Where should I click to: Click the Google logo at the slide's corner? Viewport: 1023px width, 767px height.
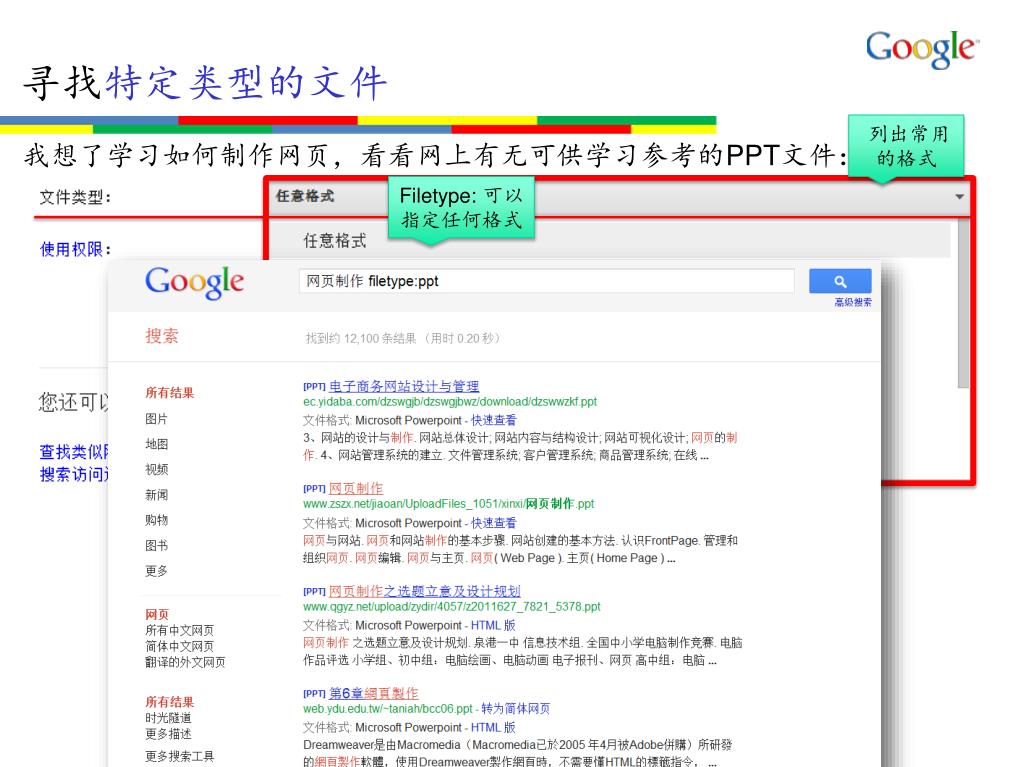point(923,49)
